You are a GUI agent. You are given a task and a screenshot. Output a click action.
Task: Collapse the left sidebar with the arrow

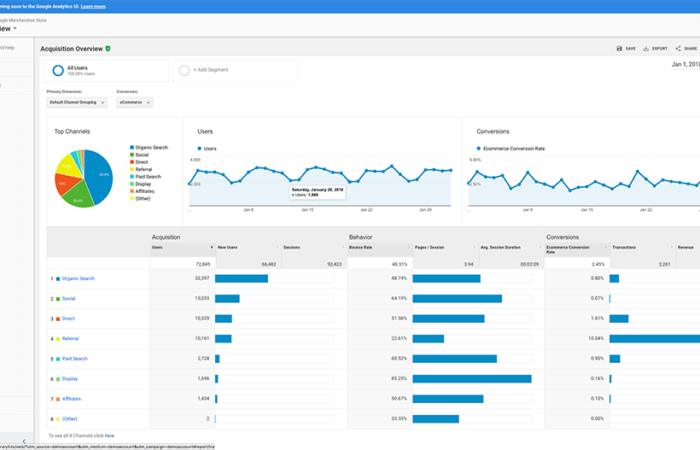pyautogui.click(x=23, y=441)
